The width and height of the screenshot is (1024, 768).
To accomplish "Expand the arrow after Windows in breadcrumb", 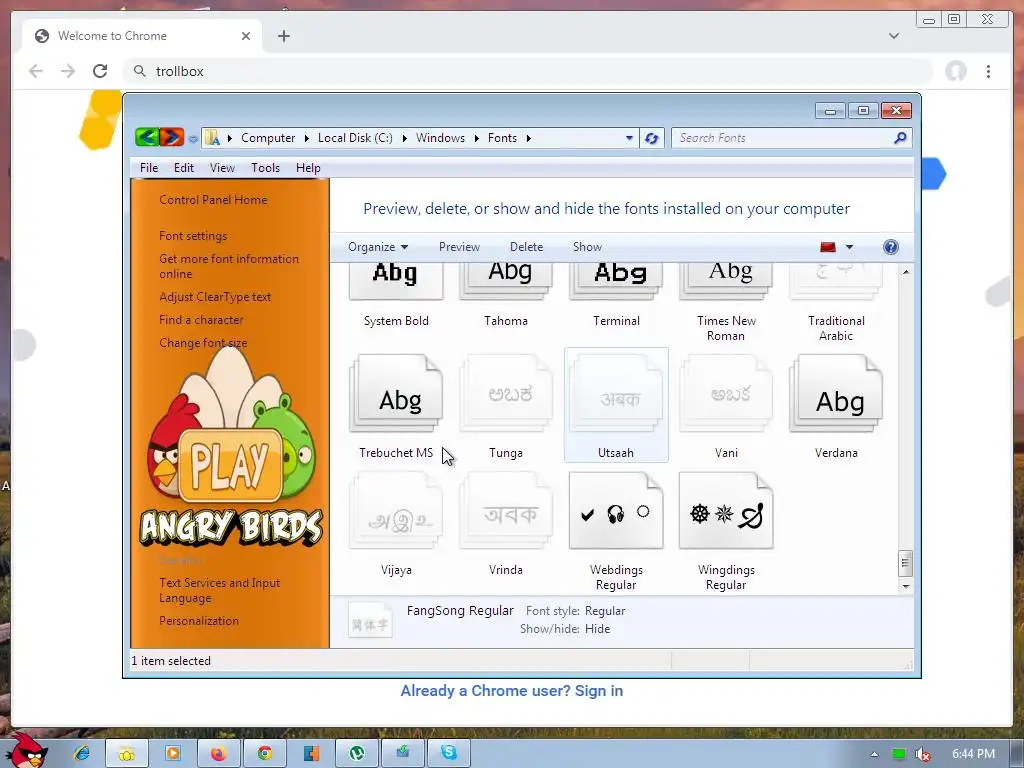I will coord(477,138).
